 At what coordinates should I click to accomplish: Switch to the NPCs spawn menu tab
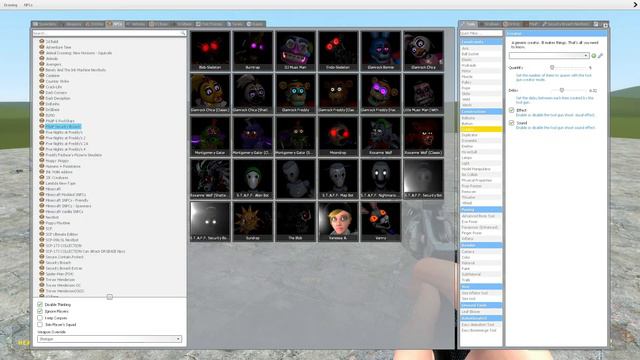[115, 24]
